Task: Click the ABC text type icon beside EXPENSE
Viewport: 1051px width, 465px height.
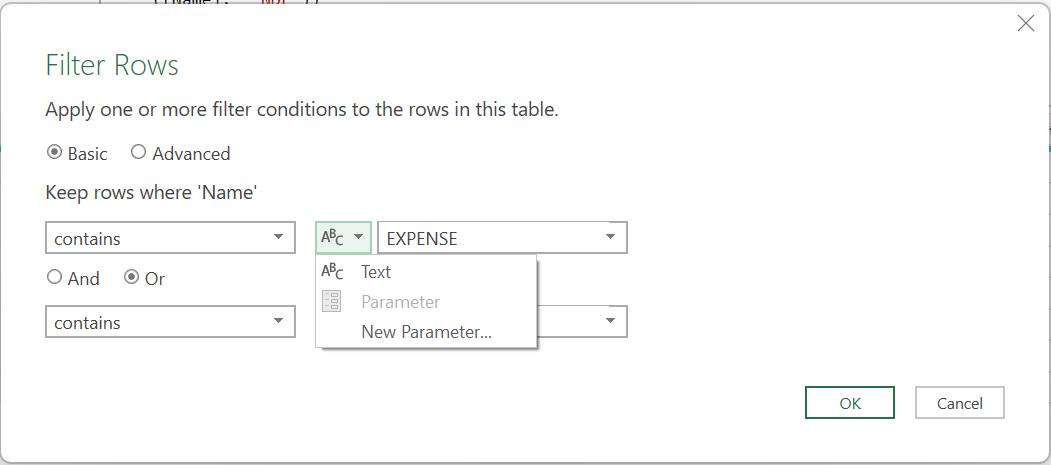Action: point(332,237)
